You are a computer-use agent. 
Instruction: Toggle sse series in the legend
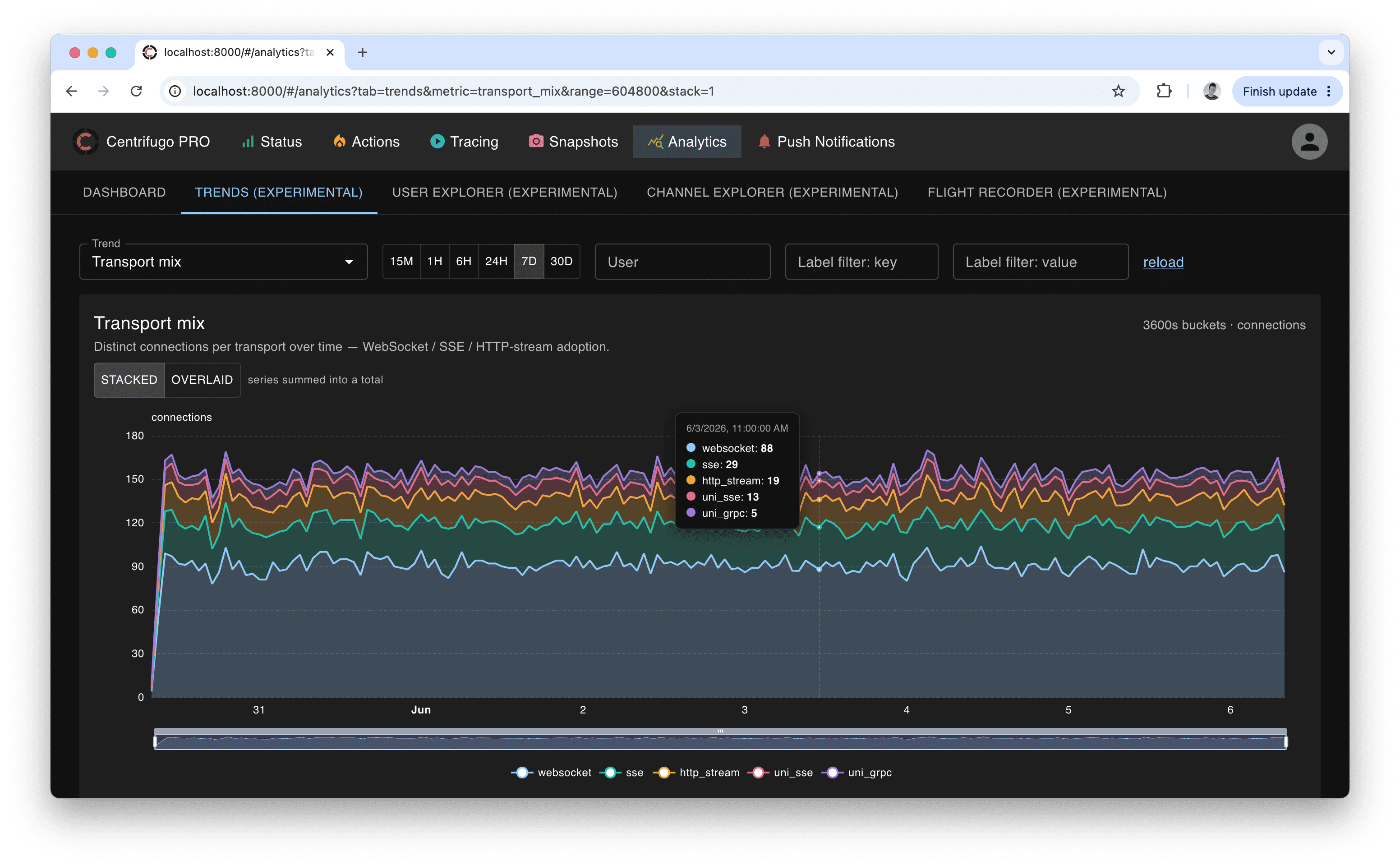point(622,772)
